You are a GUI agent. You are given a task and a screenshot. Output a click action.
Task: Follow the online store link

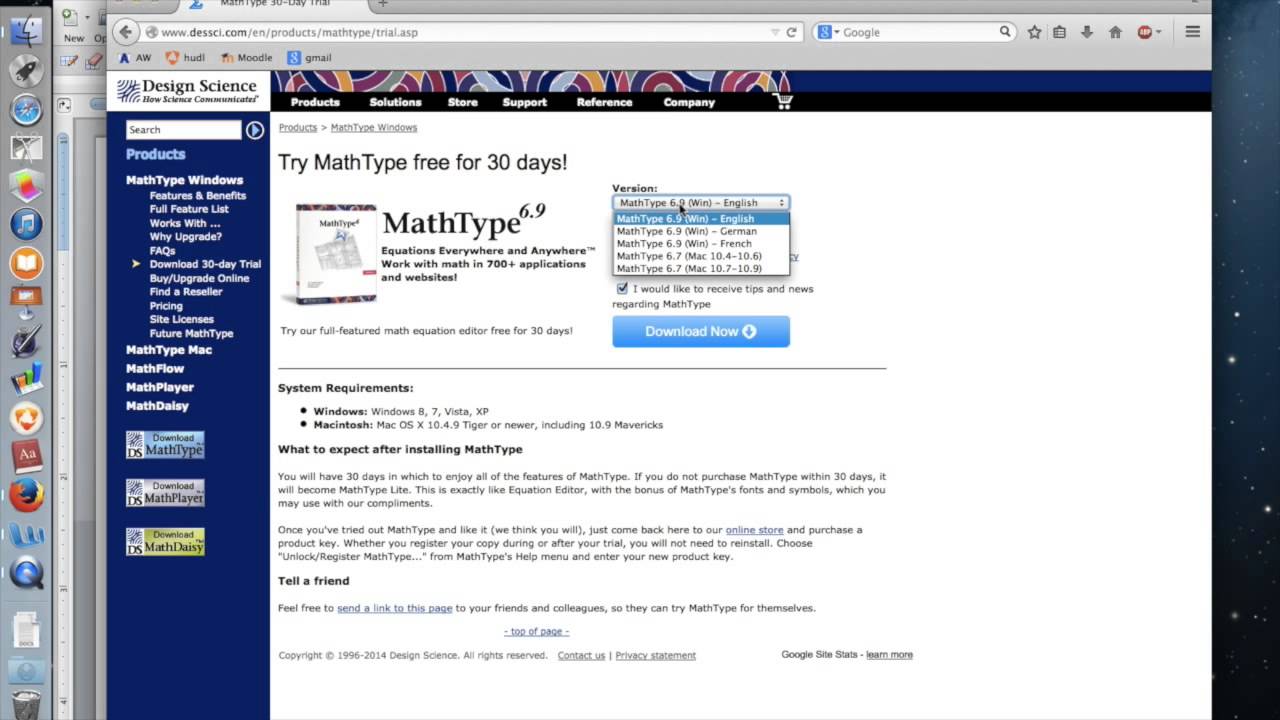click(x=754, y=530)
